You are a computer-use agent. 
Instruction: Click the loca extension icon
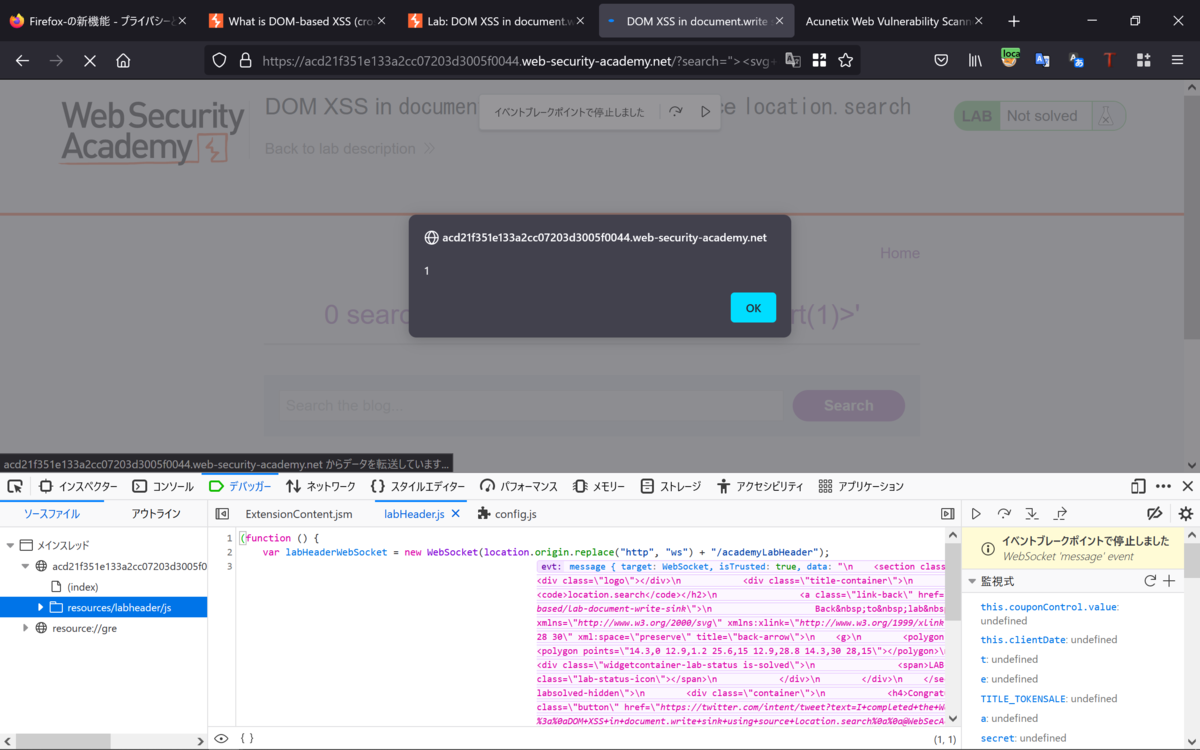[1010, 59]
